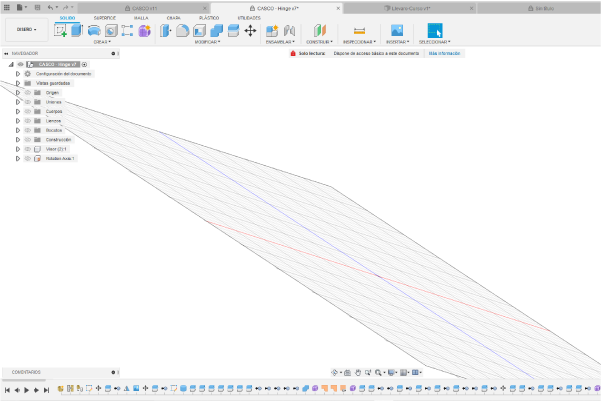Select the Shell tool
The image size is (601, 401).
[x=199, y=30]
